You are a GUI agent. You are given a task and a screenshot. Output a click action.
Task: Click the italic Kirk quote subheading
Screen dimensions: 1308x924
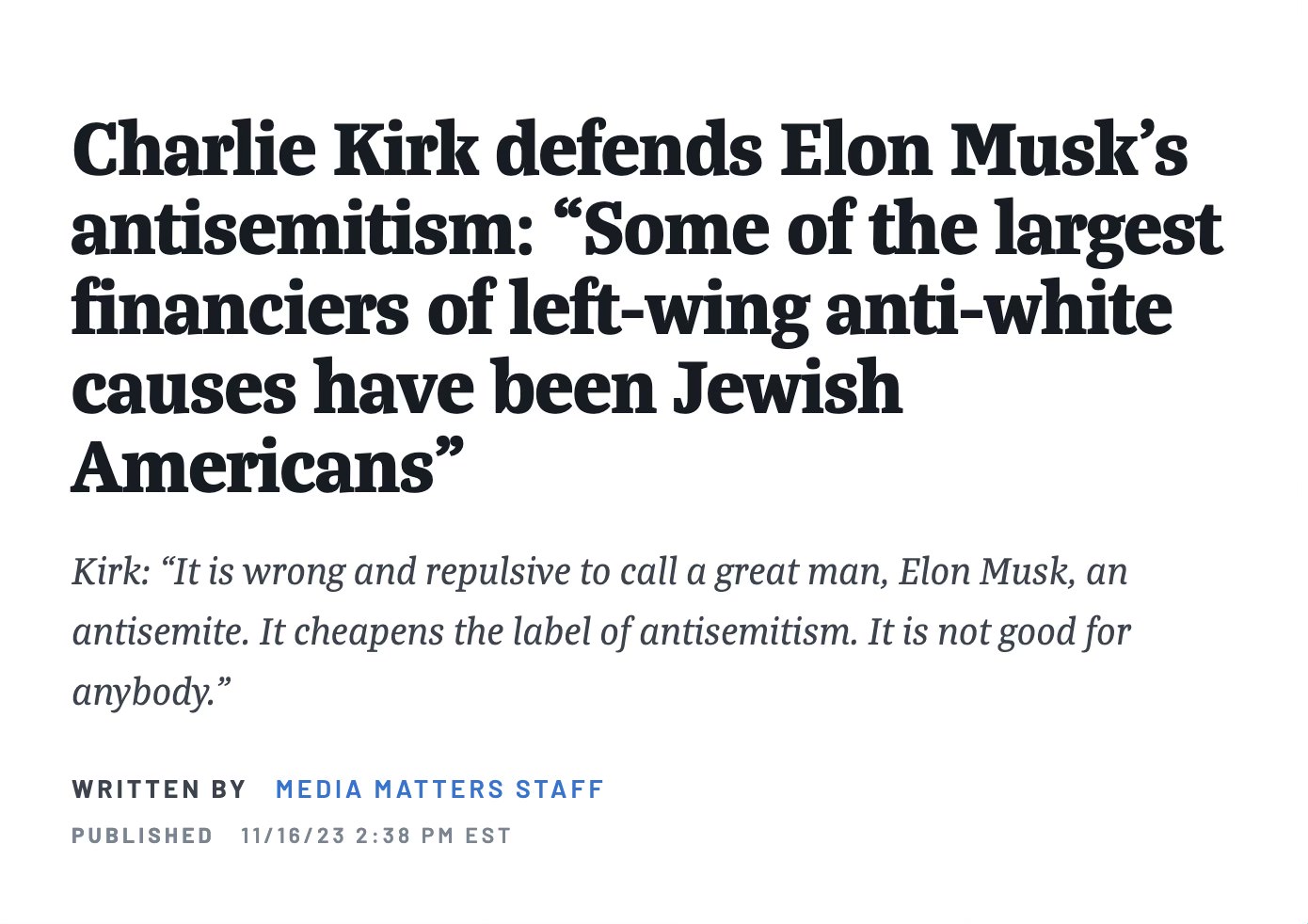601,631
